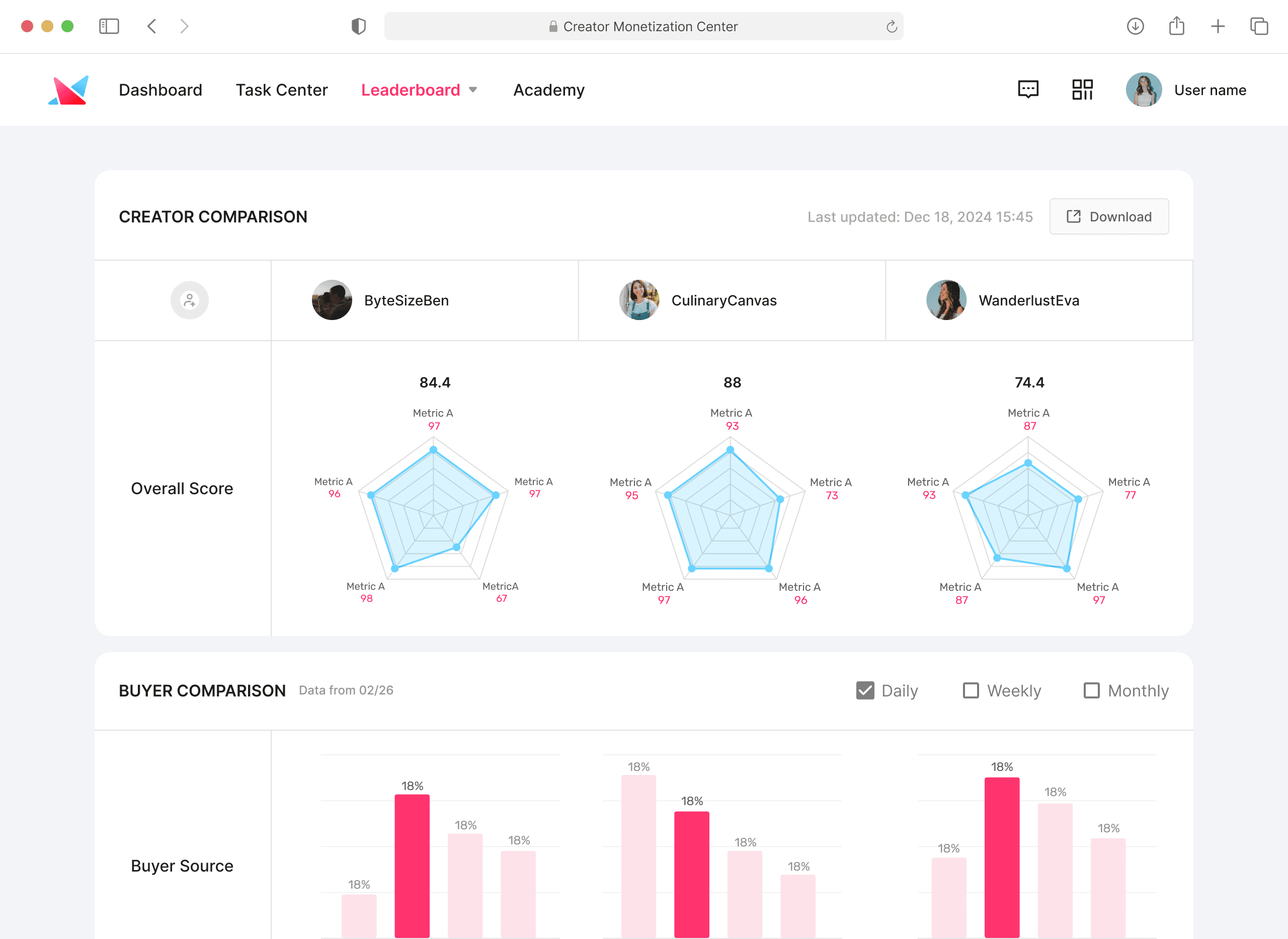The width and height of the screenshot is (1288, 939).
Task: Open the Academy menu item
Action: pyautogui.click(x=549, y=90)
